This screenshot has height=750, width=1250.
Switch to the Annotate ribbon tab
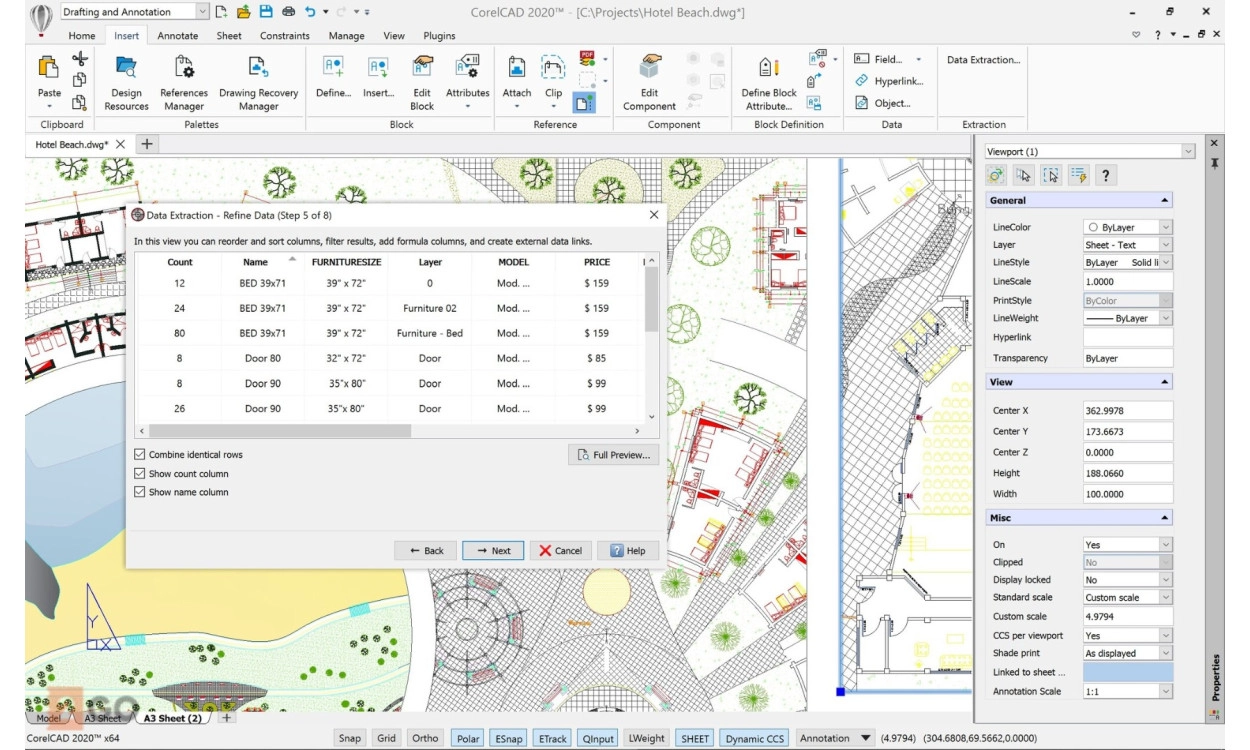click(x=178, y=36)
